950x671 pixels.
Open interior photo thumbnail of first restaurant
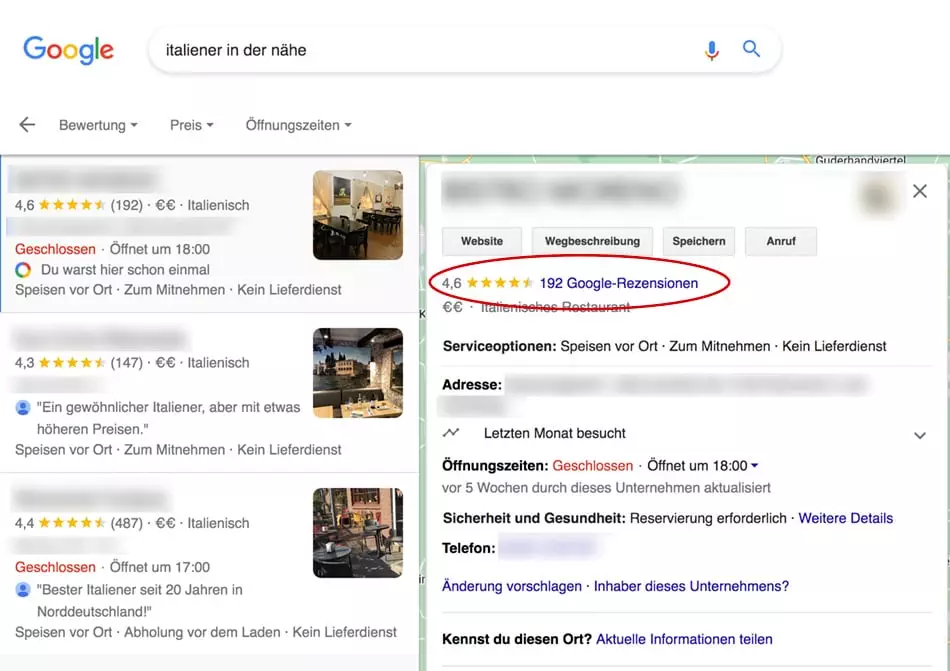[357, 215]
